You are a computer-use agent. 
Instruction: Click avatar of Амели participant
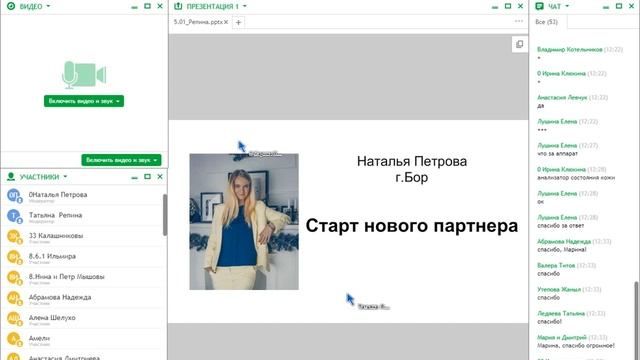[14, 339]
